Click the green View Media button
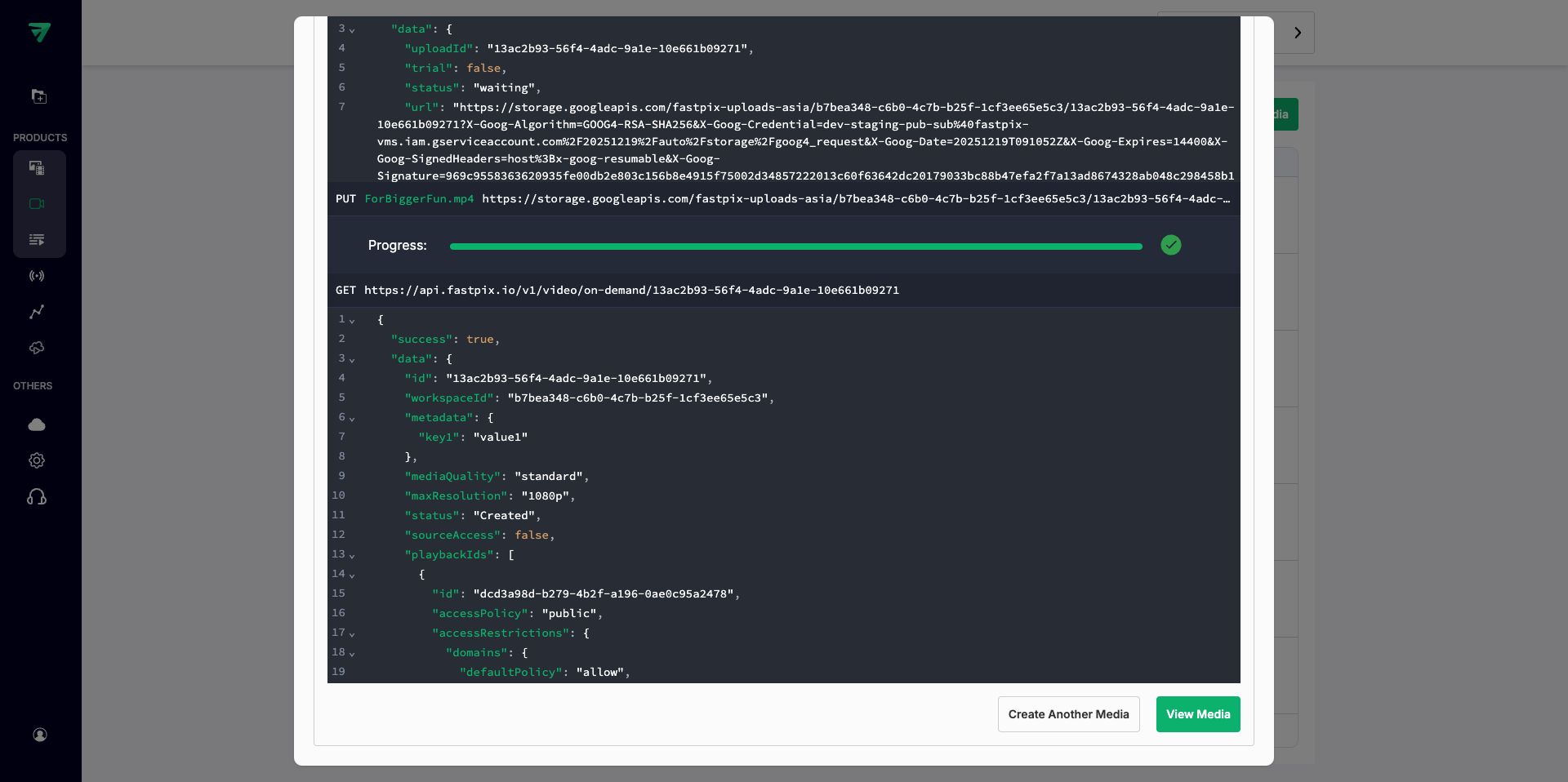1568x782 pixels. tap(1197, 714)
